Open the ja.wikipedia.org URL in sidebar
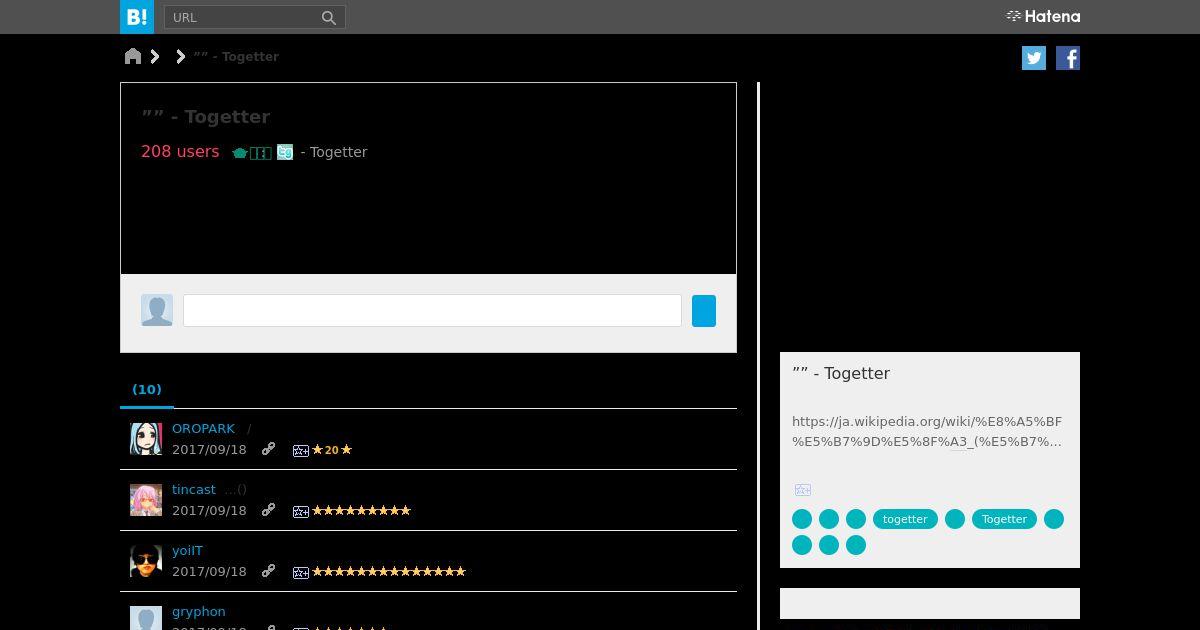This screenshot has height=630, width=1200. click(x=927, y=431)
